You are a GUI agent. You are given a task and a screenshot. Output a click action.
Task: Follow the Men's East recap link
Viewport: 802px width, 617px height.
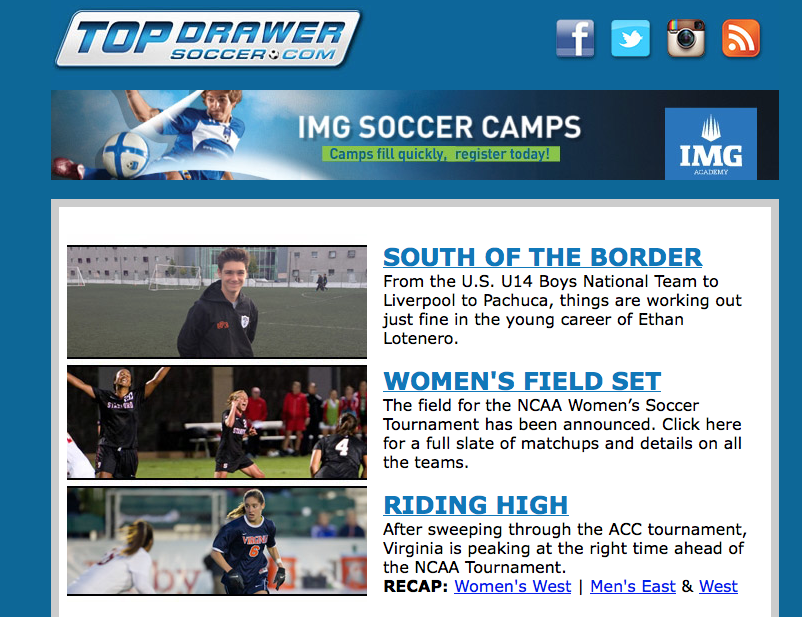click(633, 586)
